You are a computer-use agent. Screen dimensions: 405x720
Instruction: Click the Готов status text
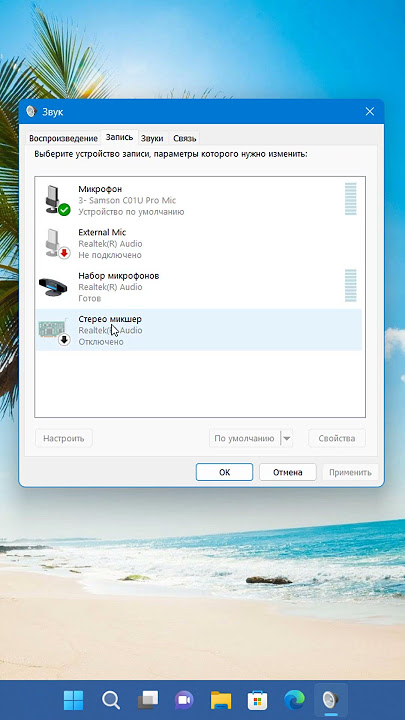[90, 298]
